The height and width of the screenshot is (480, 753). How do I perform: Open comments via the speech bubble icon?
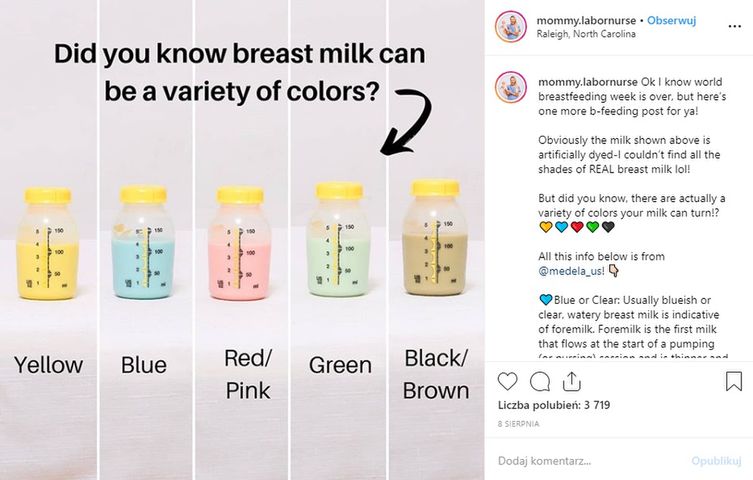[x=540, y=382]
